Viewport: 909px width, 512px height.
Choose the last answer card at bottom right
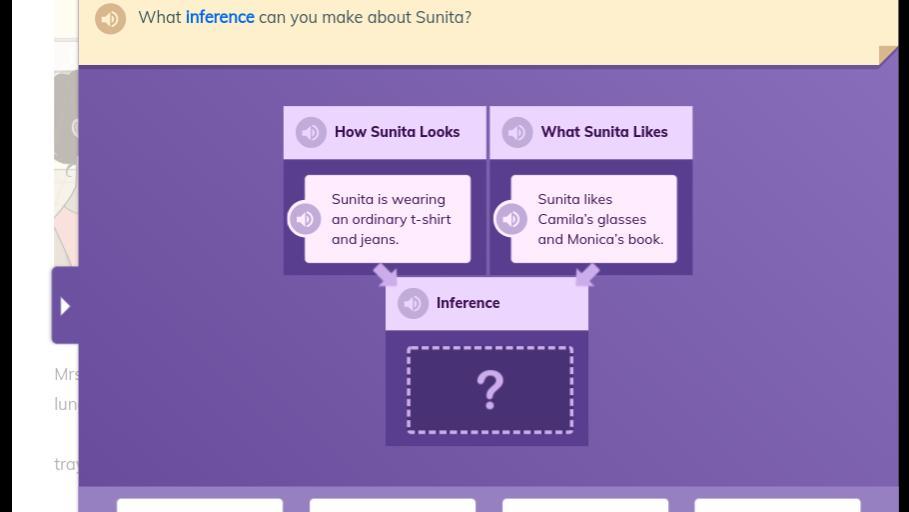pos(777,505)
